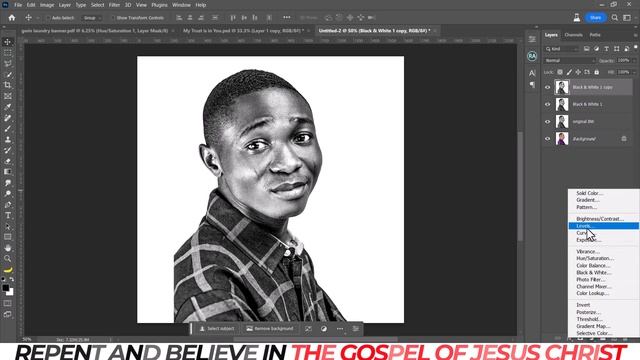This screenshot has height=360, width=640.
Task: Open the Fill slider dropdown arrow
Action: [634, 72]
